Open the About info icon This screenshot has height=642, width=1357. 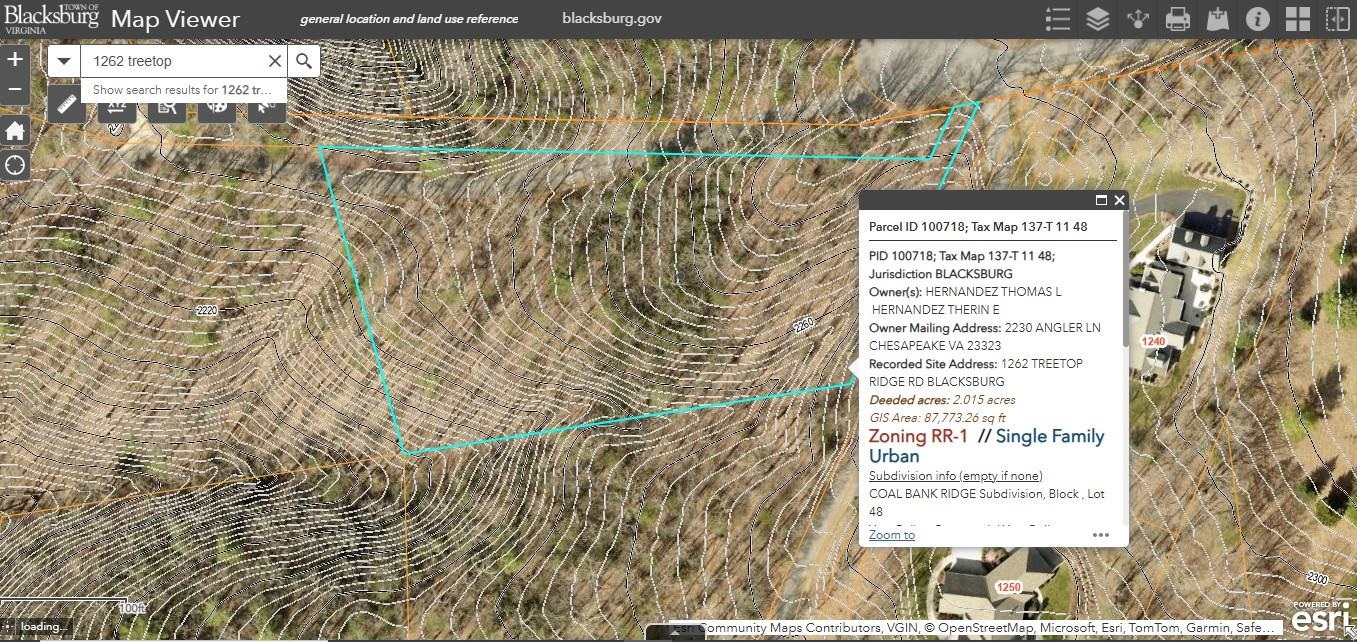[1258, 19]
